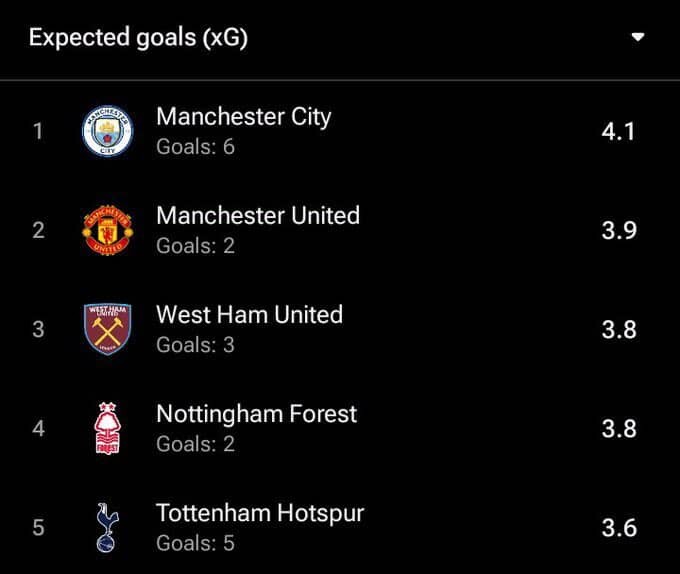
Task: Click the Nottingham Forest crest
Action: coord(107,428)
